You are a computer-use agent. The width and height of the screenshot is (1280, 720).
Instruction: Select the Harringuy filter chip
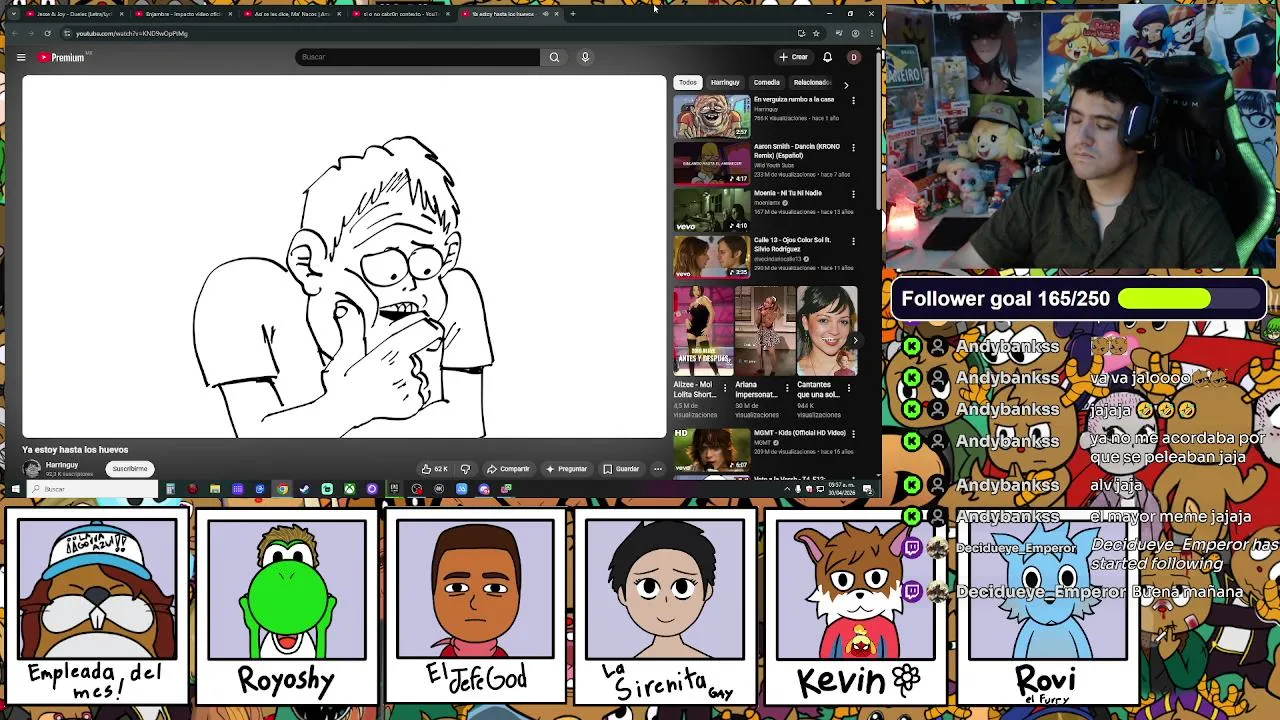pos(725,82)
